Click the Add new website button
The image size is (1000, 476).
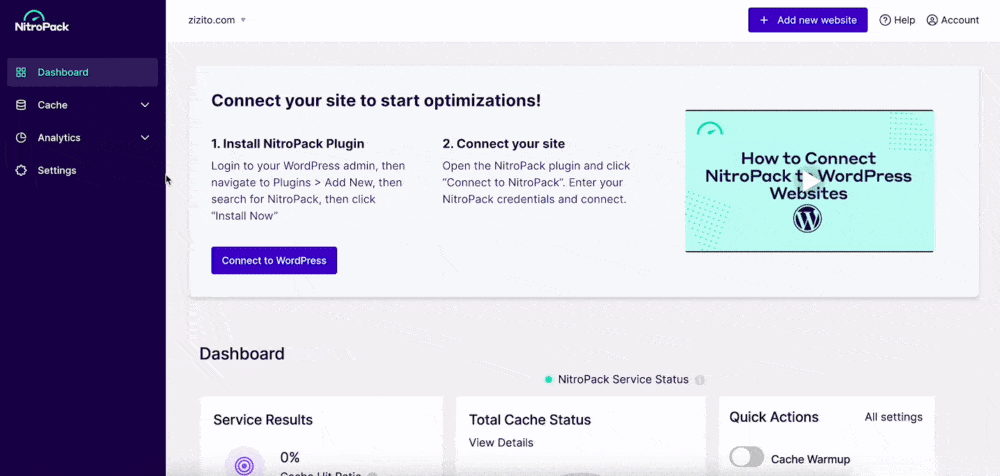[x=807, y=20]
